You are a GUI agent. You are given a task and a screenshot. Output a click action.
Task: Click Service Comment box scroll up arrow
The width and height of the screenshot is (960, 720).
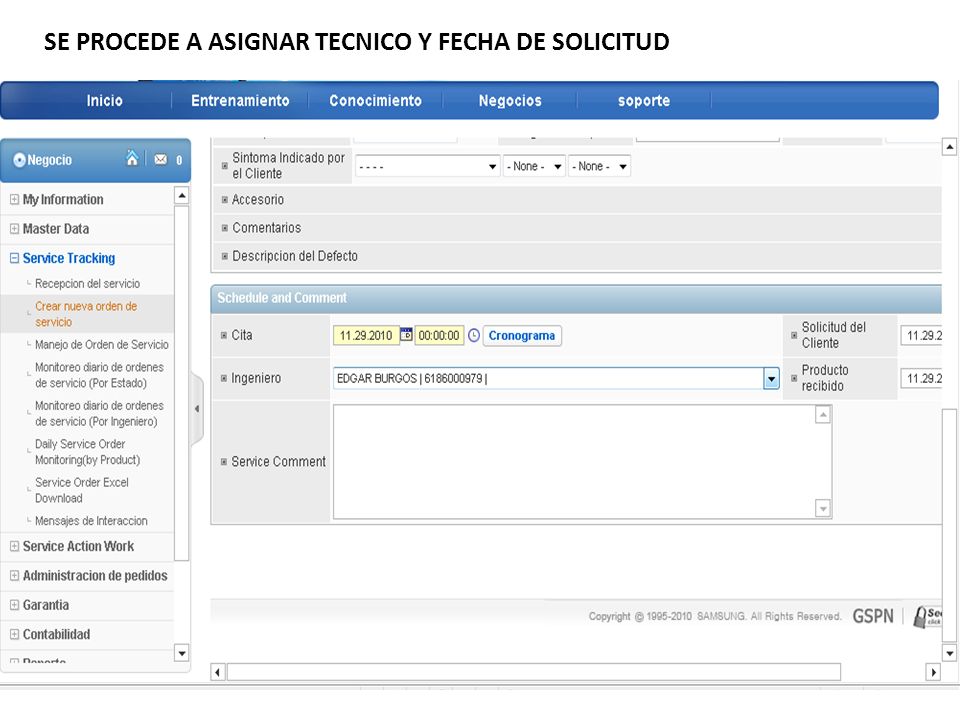coord(823,415)
